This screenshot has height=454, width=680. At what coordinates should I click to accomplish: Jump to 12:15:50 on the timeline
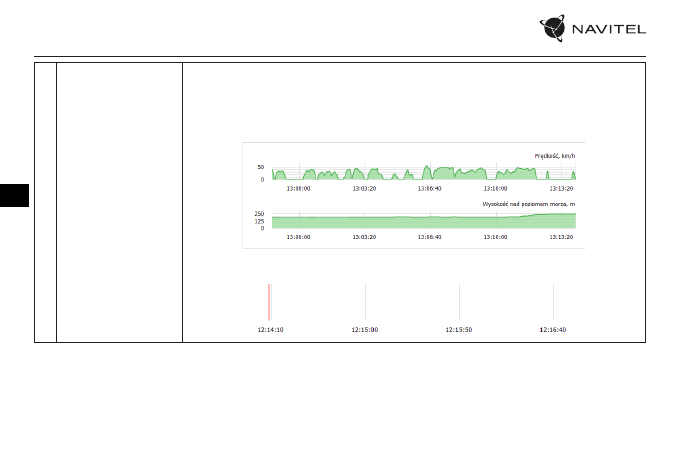pos(459,328)
